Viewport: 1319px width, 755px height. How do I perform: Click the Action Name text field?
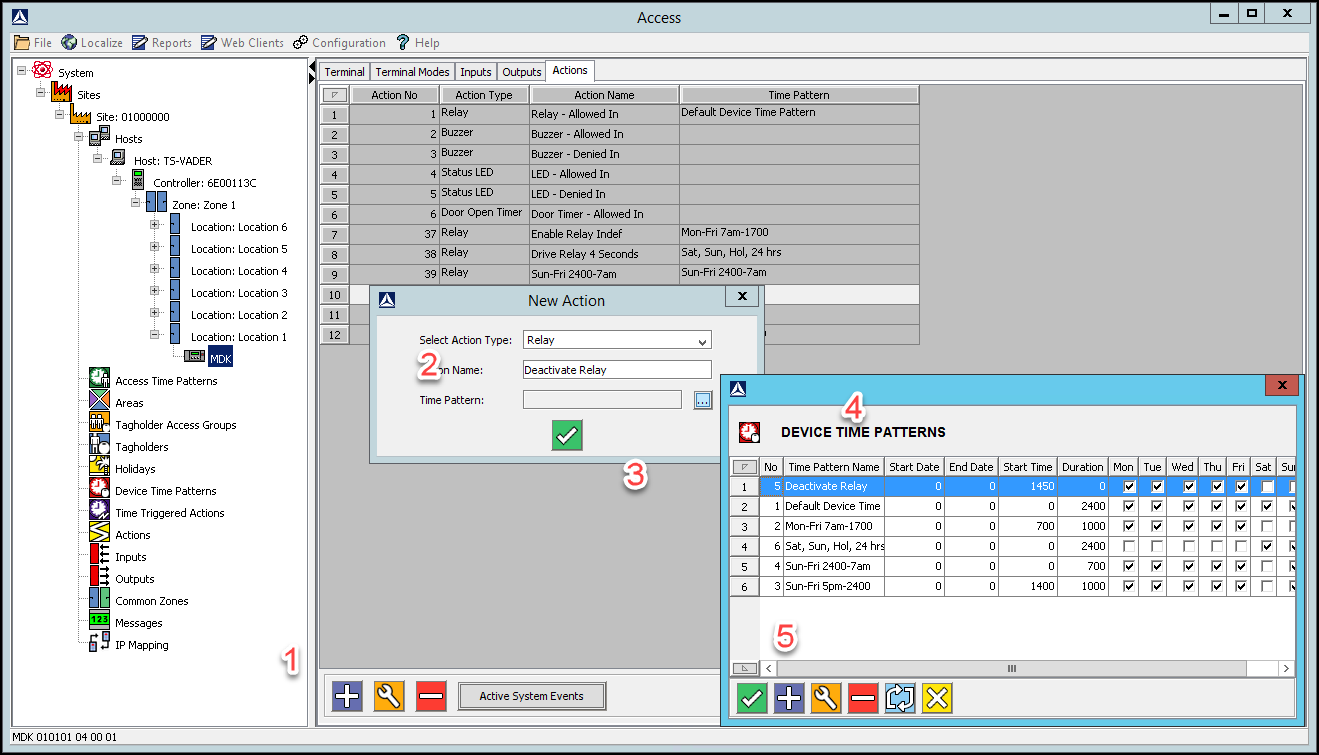(617, 370)
